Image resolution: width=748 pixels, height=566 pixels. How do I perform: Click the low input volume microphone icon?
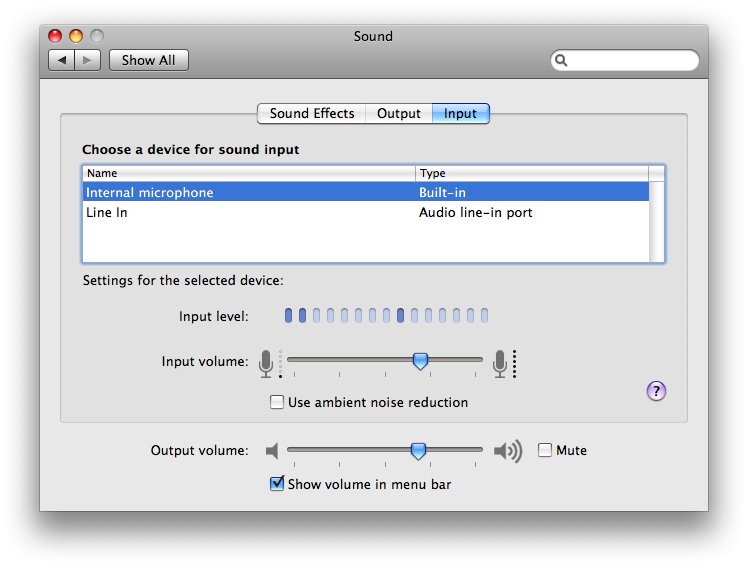pos(266,363)
